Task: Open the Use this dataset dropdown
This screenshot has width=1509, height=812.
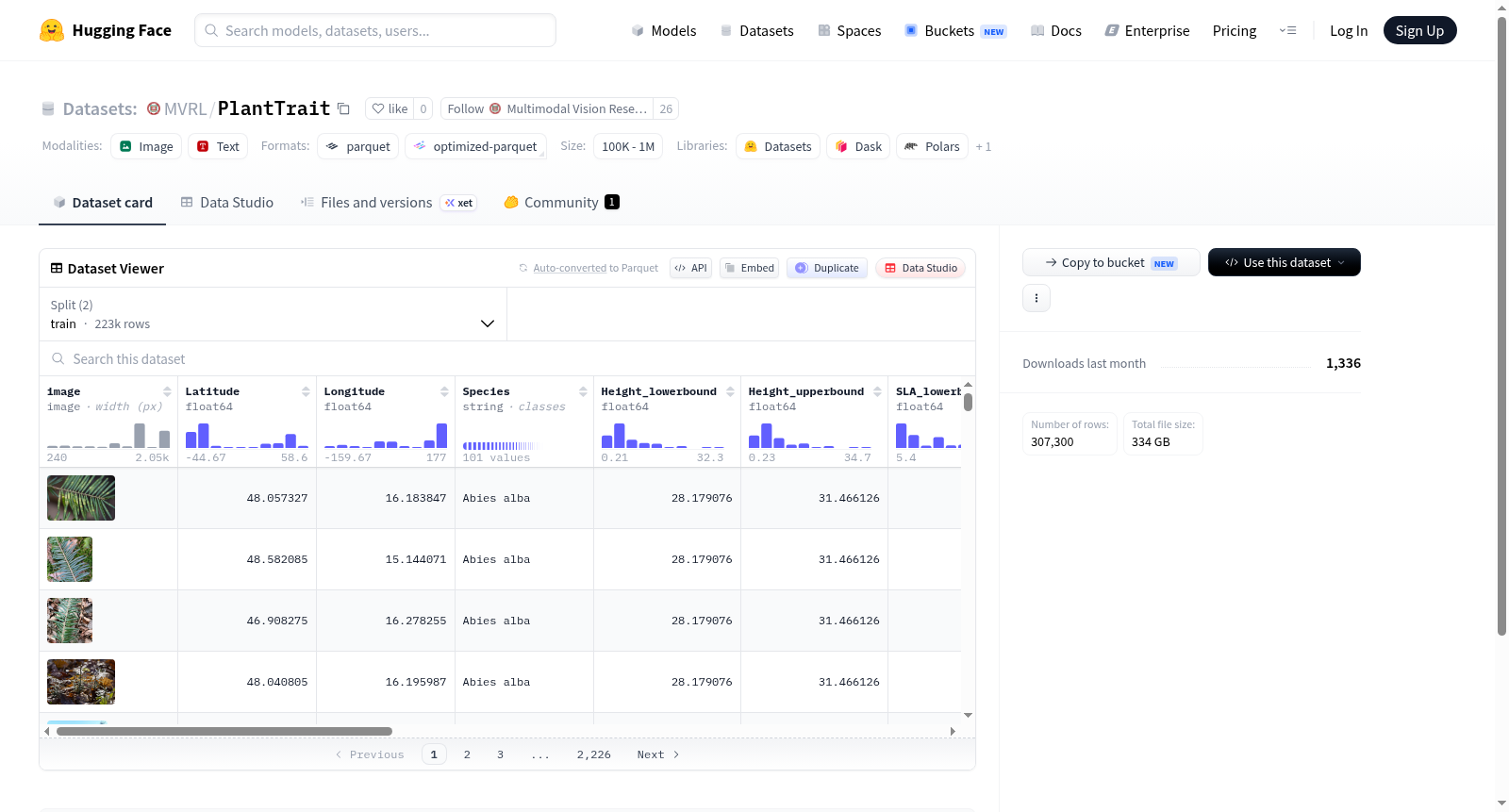Action: coord(1284,262)
